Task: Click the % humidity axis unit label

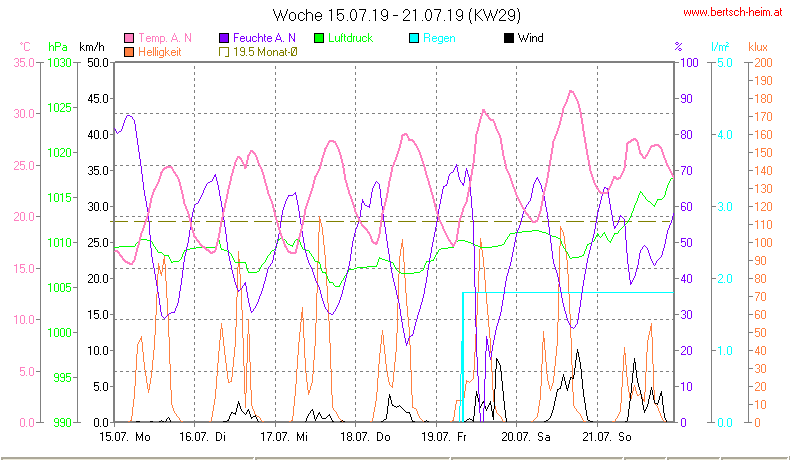Action: pos(678,47)
